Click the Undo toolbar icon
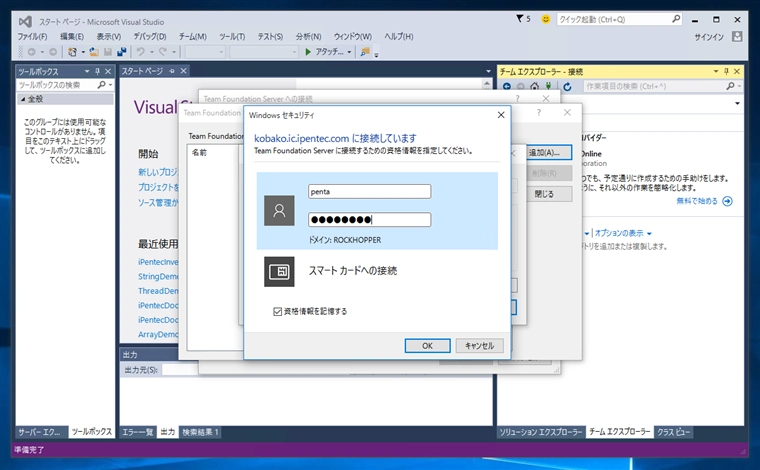 [141, 51]
